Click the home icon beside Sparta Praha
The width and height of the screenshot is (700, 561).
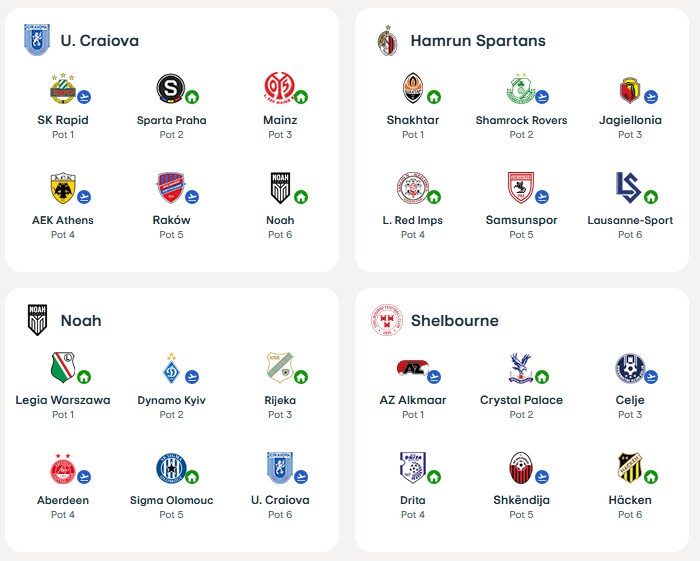[192, 98]
